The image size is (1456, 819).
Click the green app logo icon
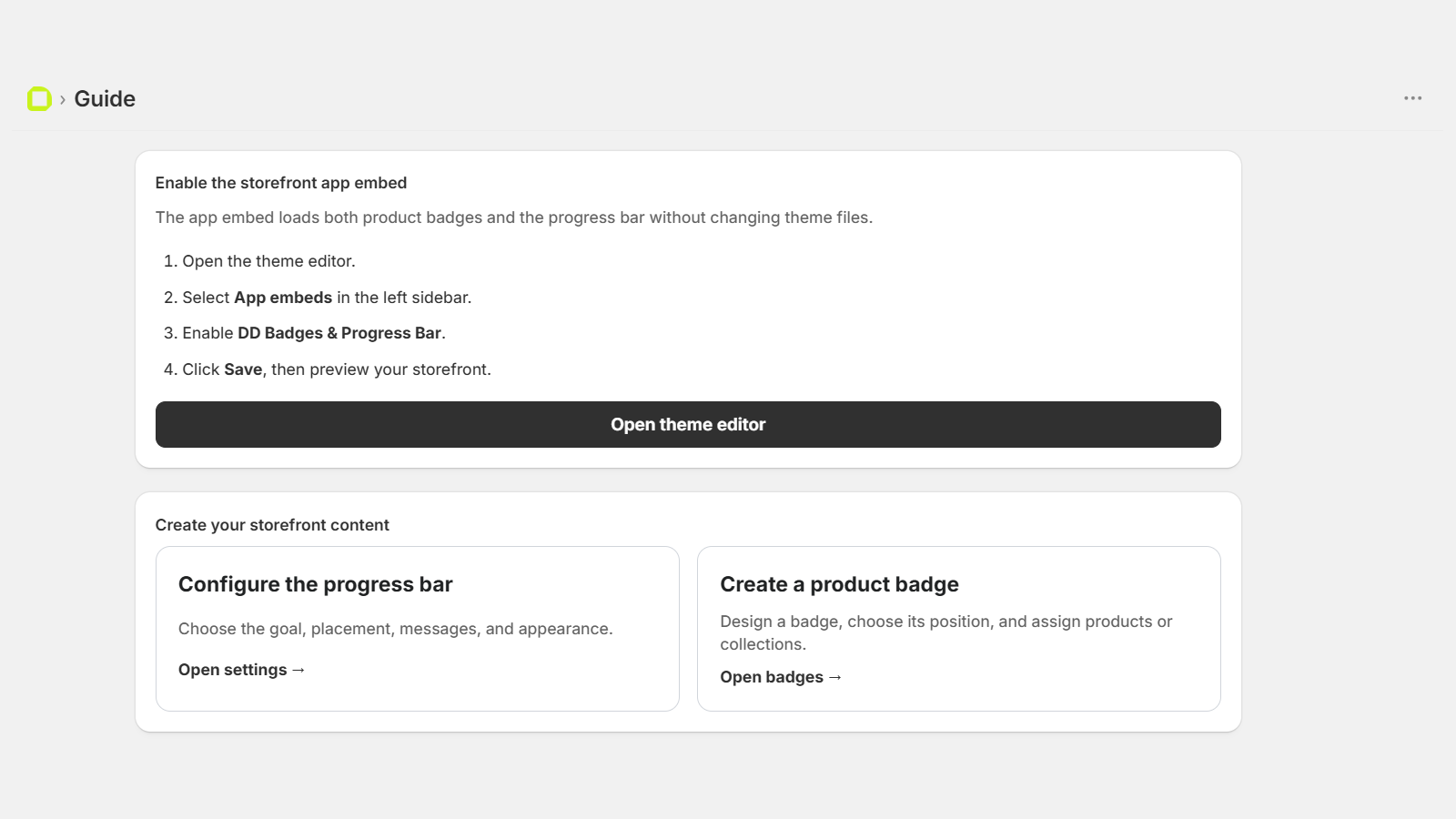[39, 98]
